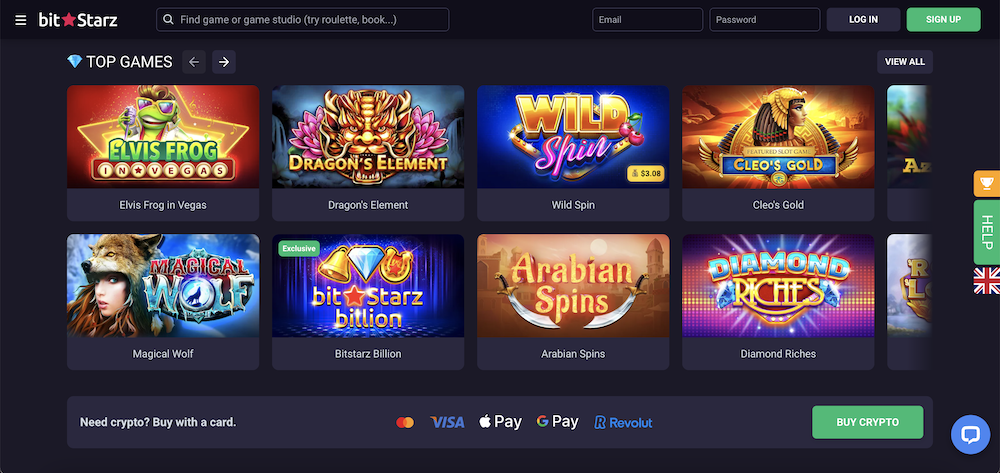Image resolution: width=1000 pixels, height=473 pixels.
Task: Open the Elvis Frog in Vegas game
Action: [x=163, y=137]
